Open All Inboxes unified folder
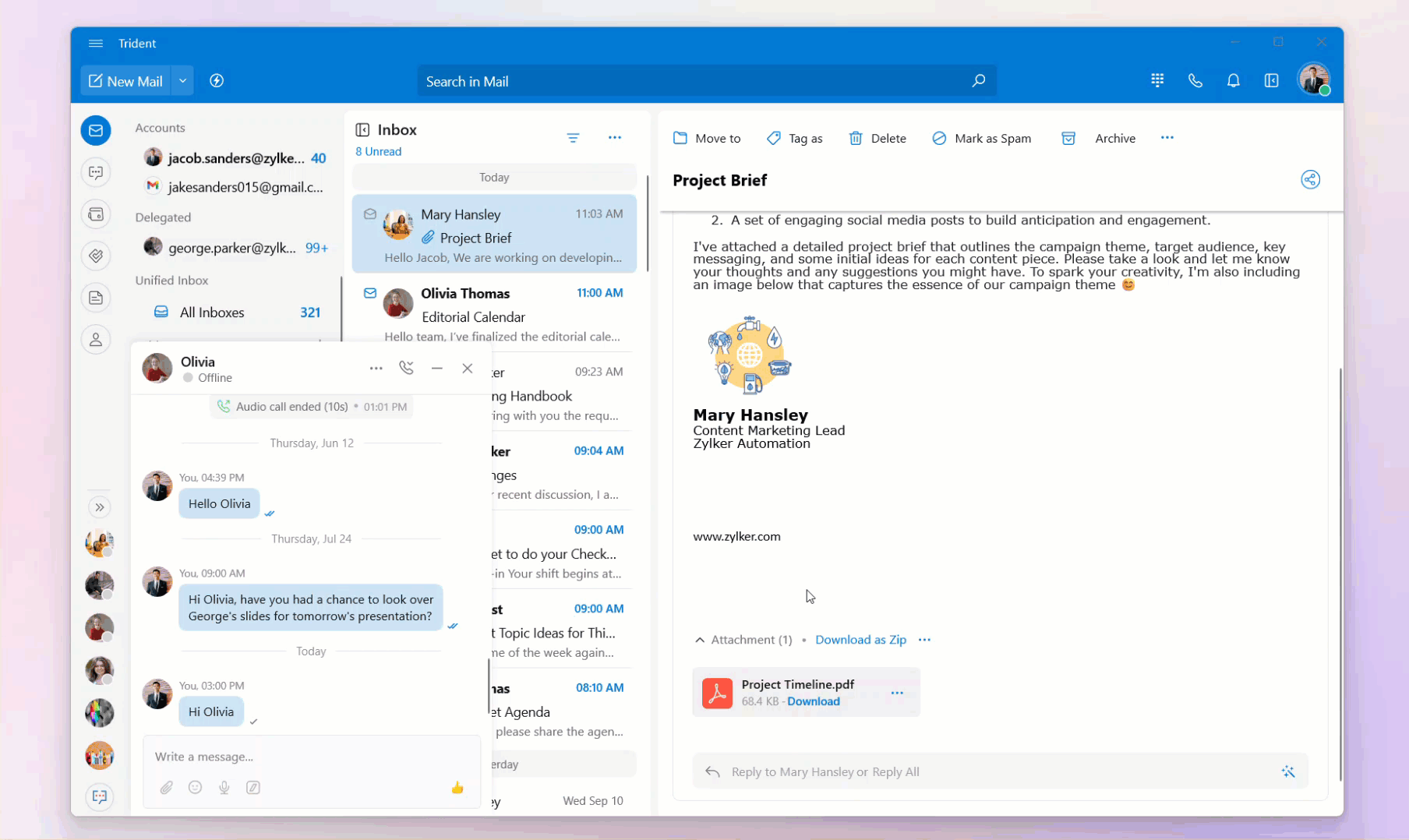Screen dimensions: 1409x840 (237, 312)
